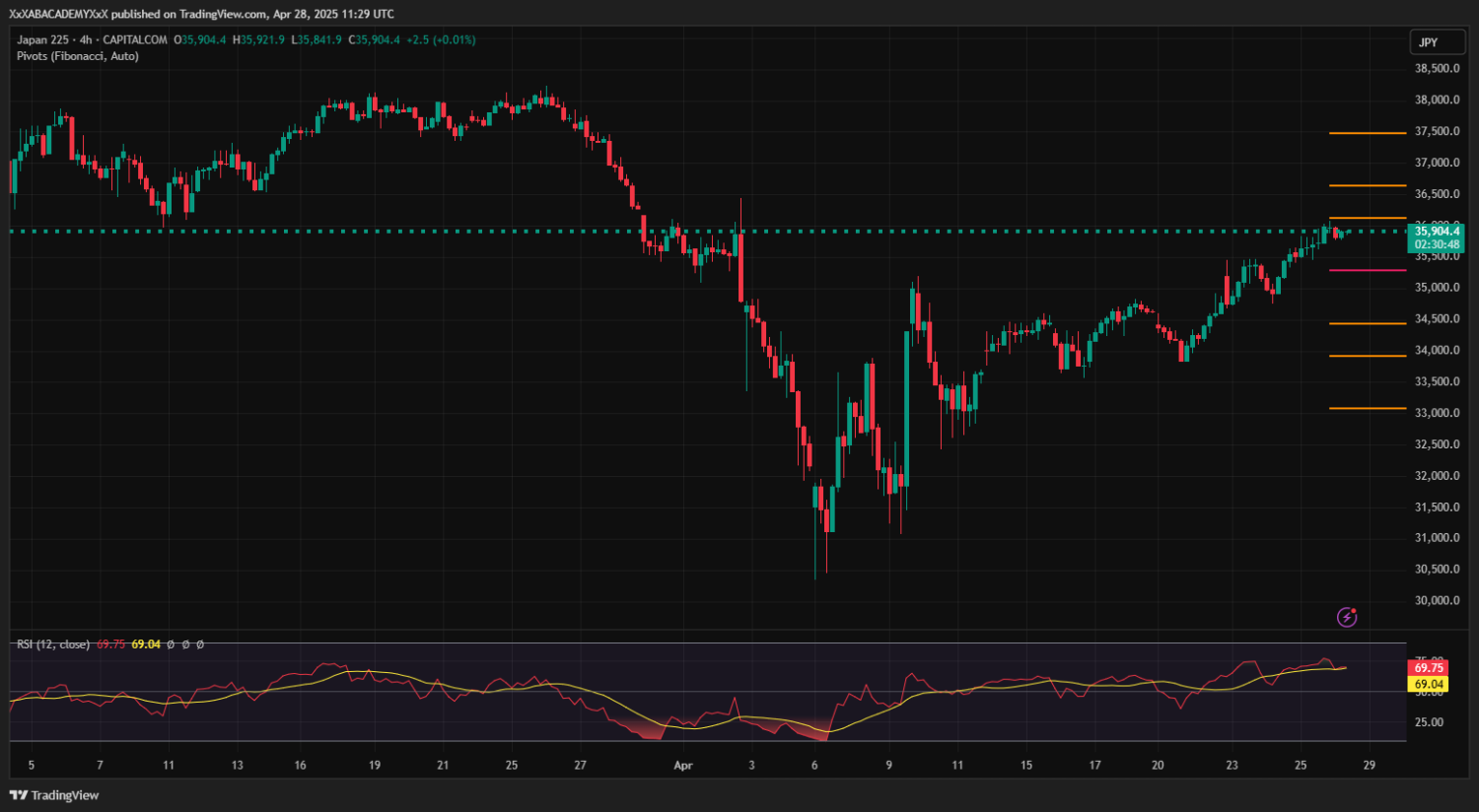Click the Apr label on time axis
The height and width of the screenshot is (812, 1479).
click(683, 766)
